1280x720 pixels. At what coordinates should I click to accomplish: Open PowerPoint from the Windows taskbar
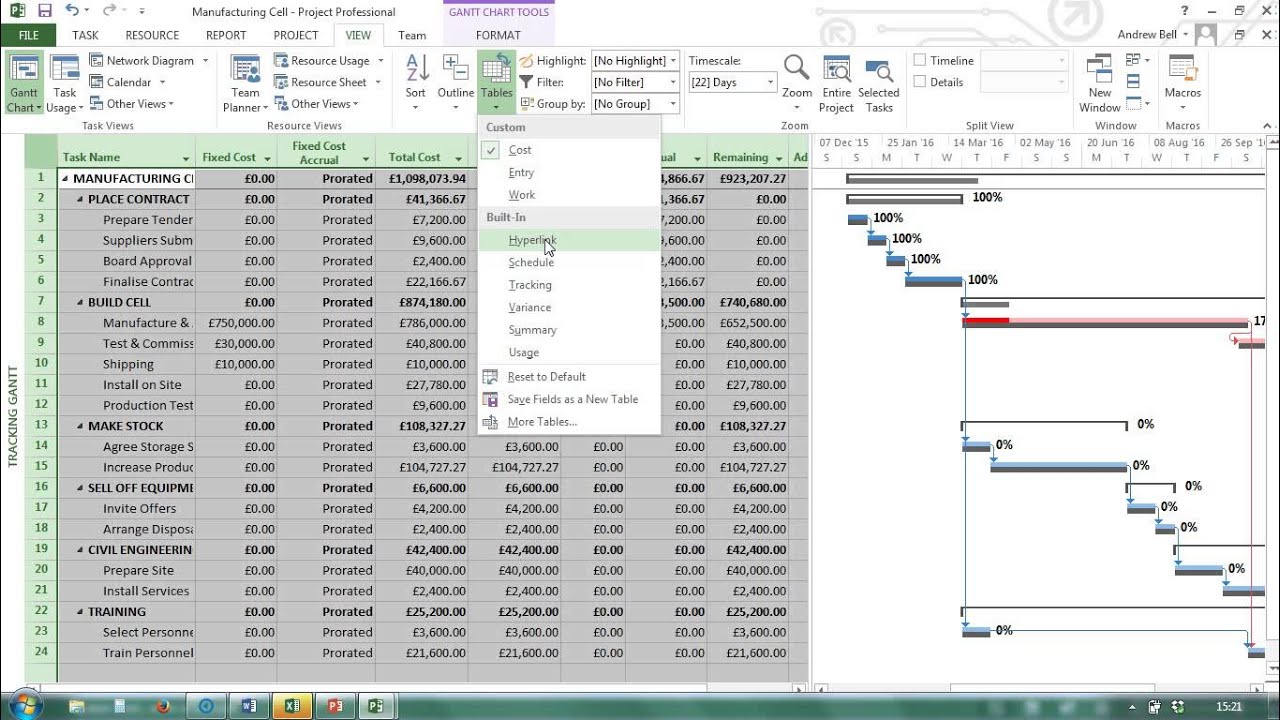[334, 706]
